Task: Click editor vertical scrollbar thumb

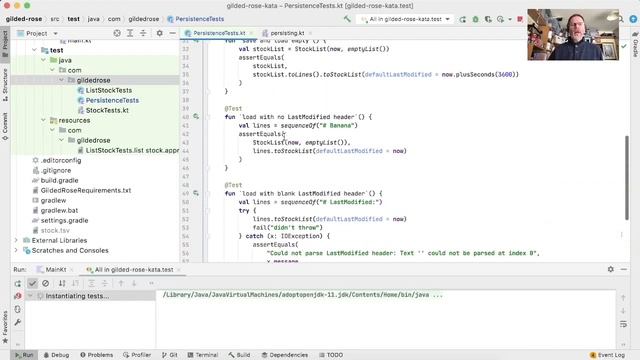Action: click(627, 178)
